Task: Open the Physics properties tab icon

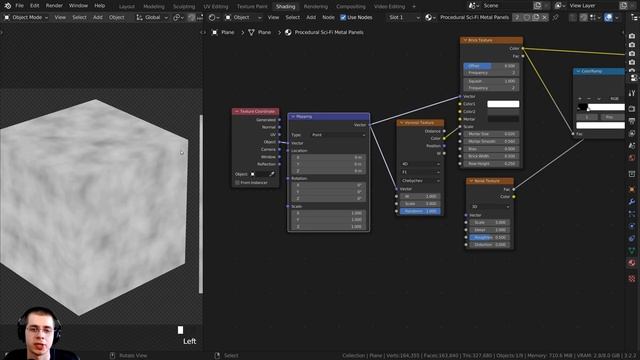Action: point(632,226)
